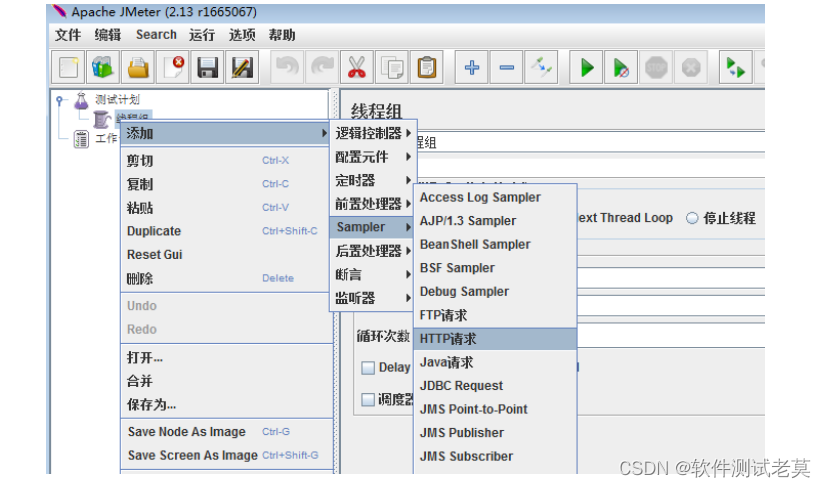Collapse the 测试计划 tree node toggle
The image size is (826, 488).
(60, 100)
